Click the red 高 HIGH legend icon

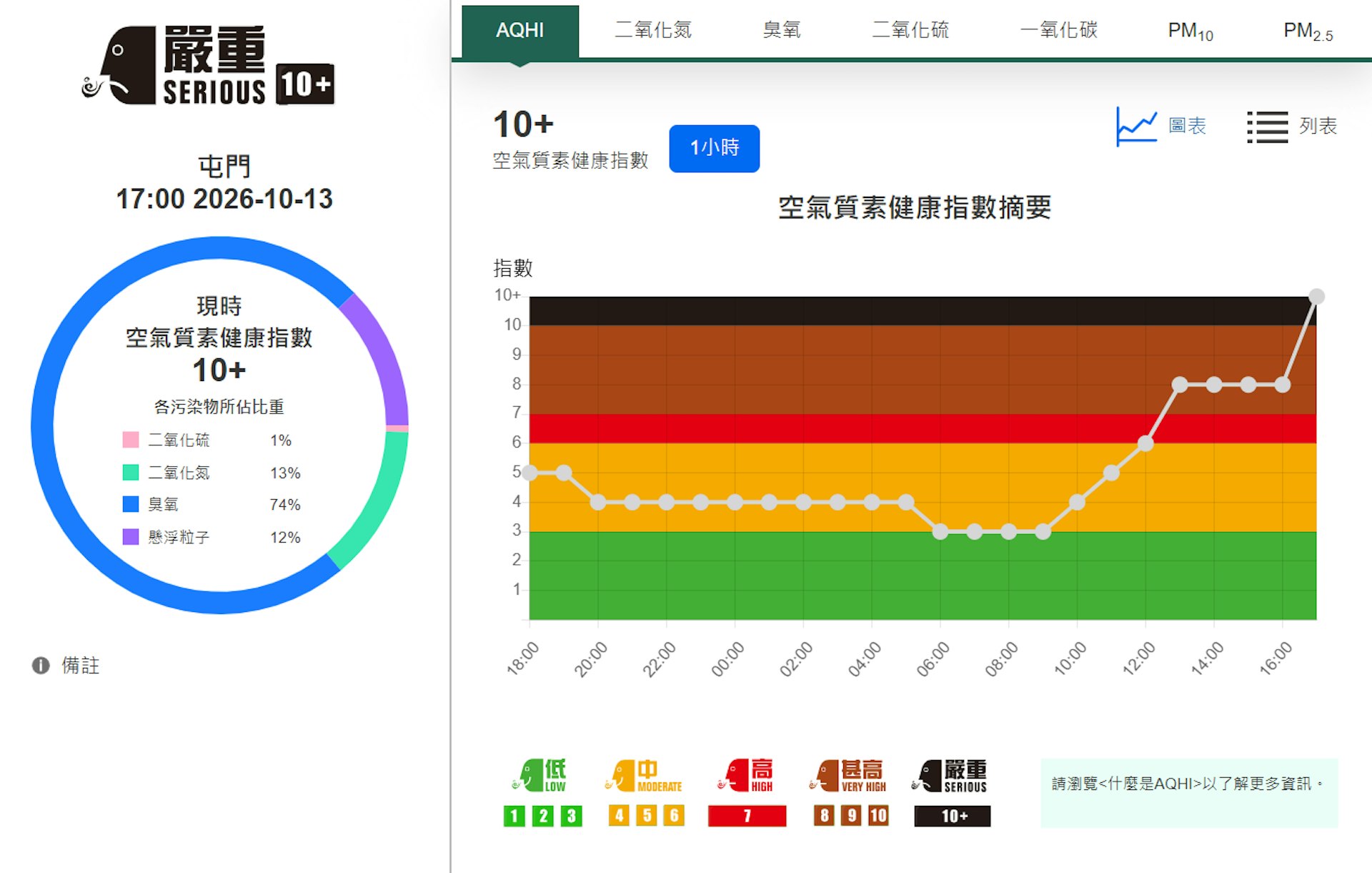tap(746, 776)
